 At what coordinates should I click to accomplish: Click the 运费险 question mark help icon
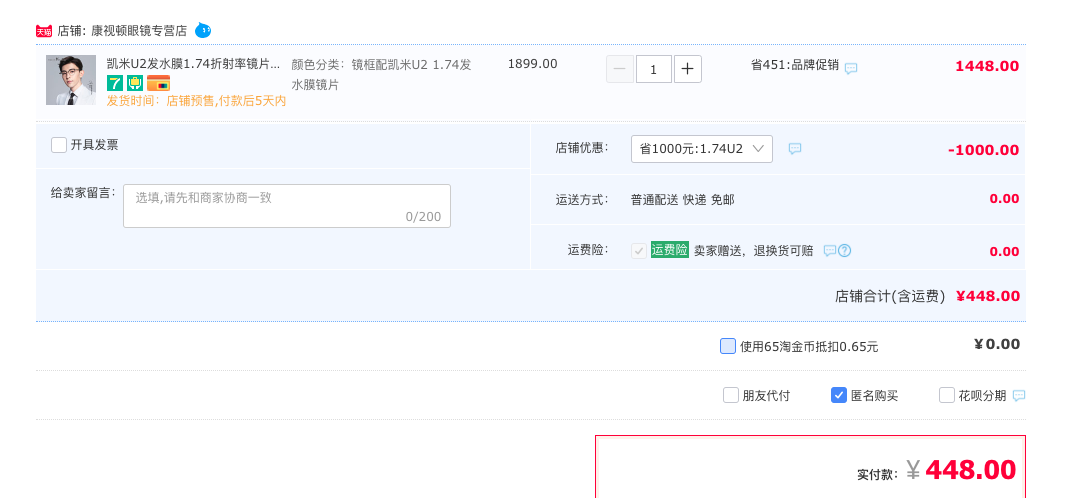click(x=845, y=250)
